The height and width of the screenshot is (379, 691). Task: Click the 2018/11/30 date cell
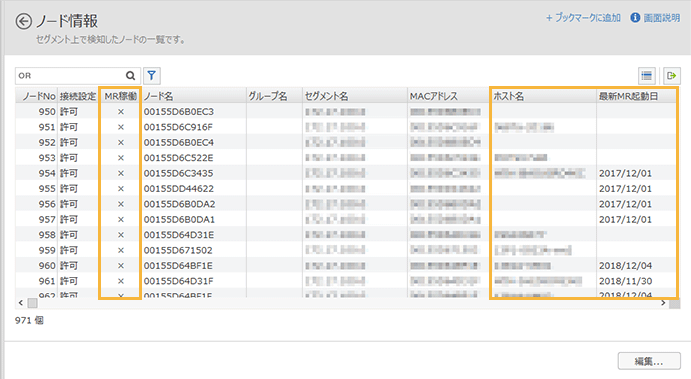(625, 281)
